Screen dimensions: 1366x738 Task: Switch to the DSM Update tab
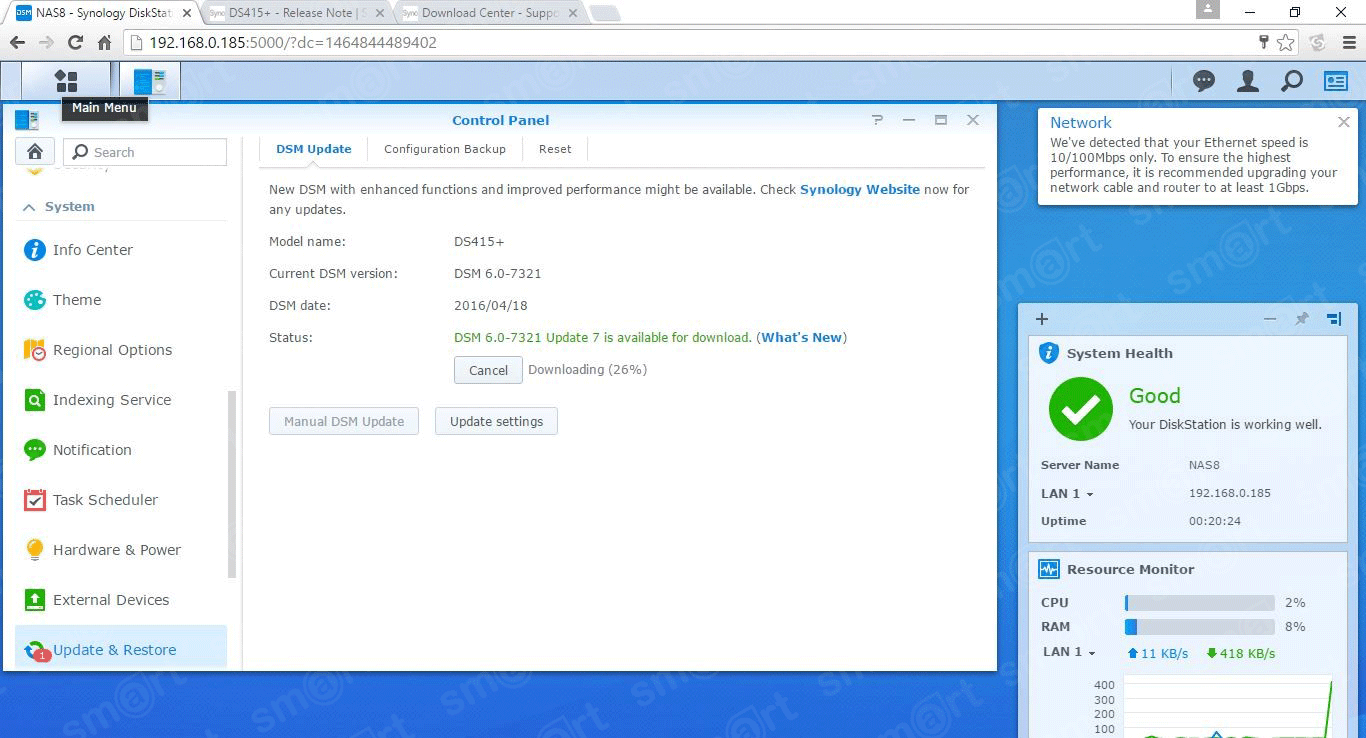314,149
